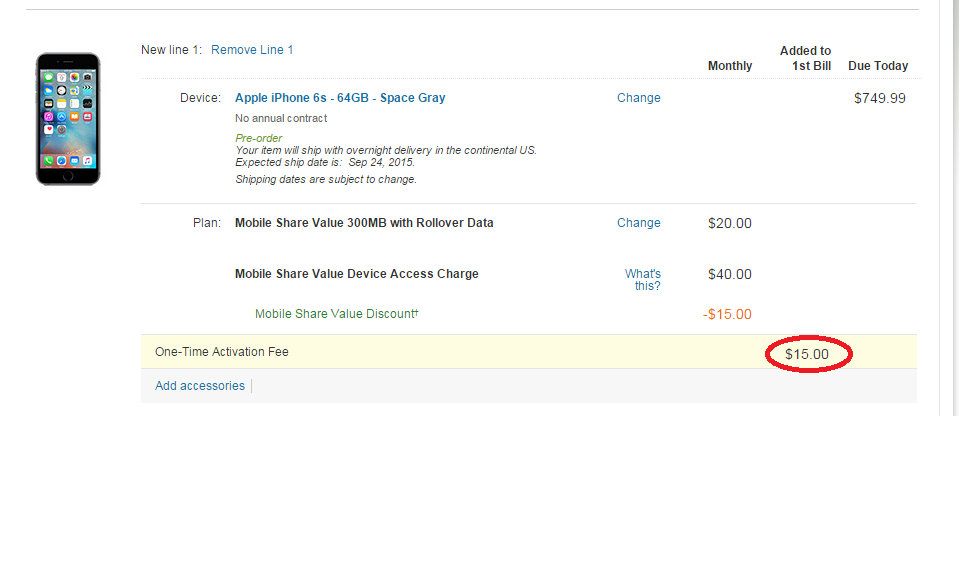
Task: Click Mobile Share Value 300MB with Rollover Data
Action: 364,223
